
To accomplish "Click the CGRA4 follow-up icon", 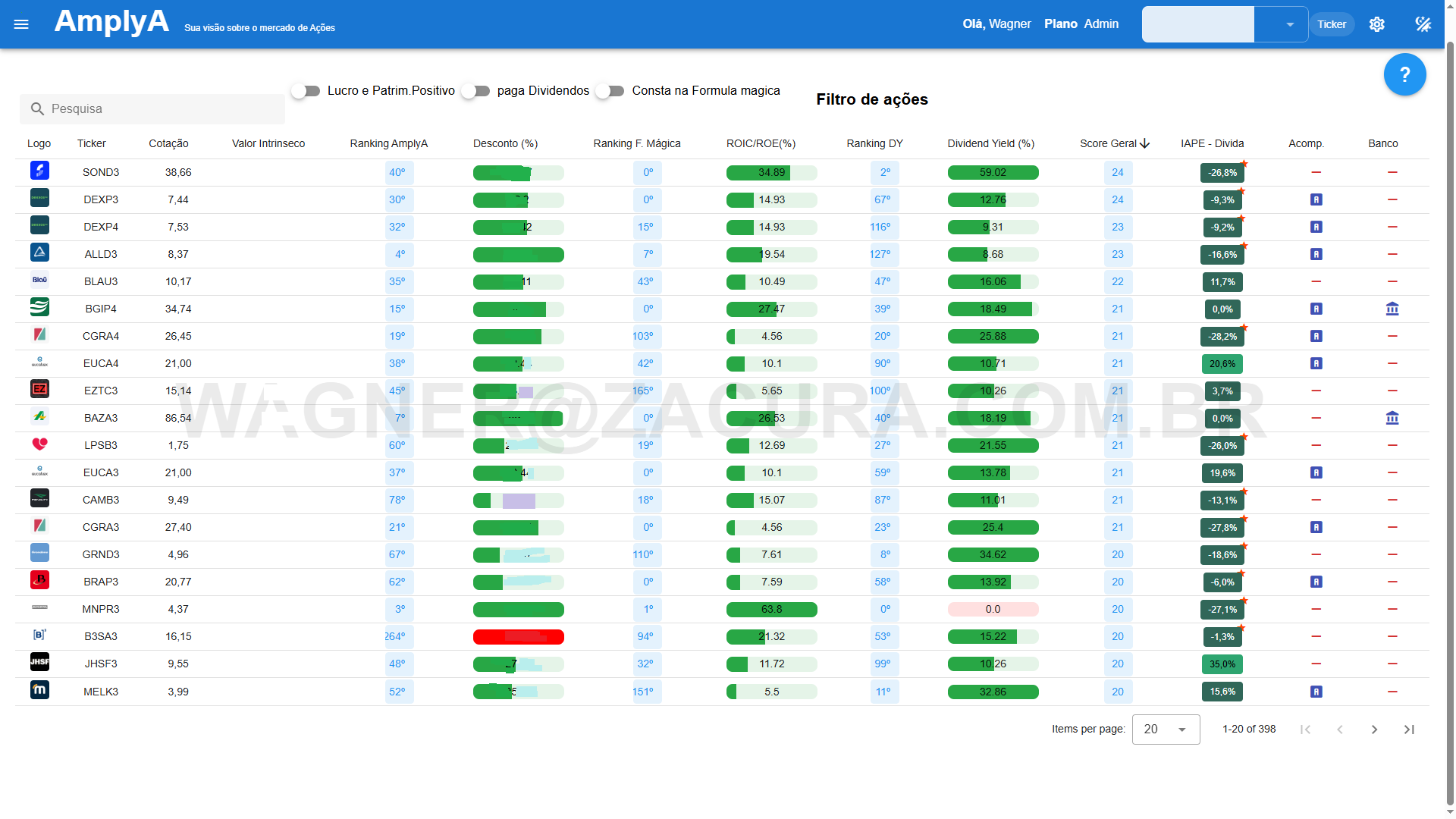I will [1316, 337].
